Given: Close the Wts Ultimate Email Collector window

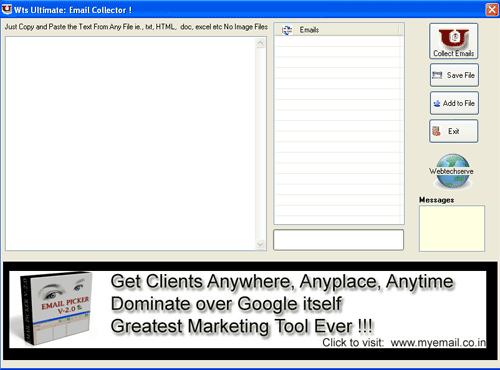Looking at the screenshot, I should point(492,9).
